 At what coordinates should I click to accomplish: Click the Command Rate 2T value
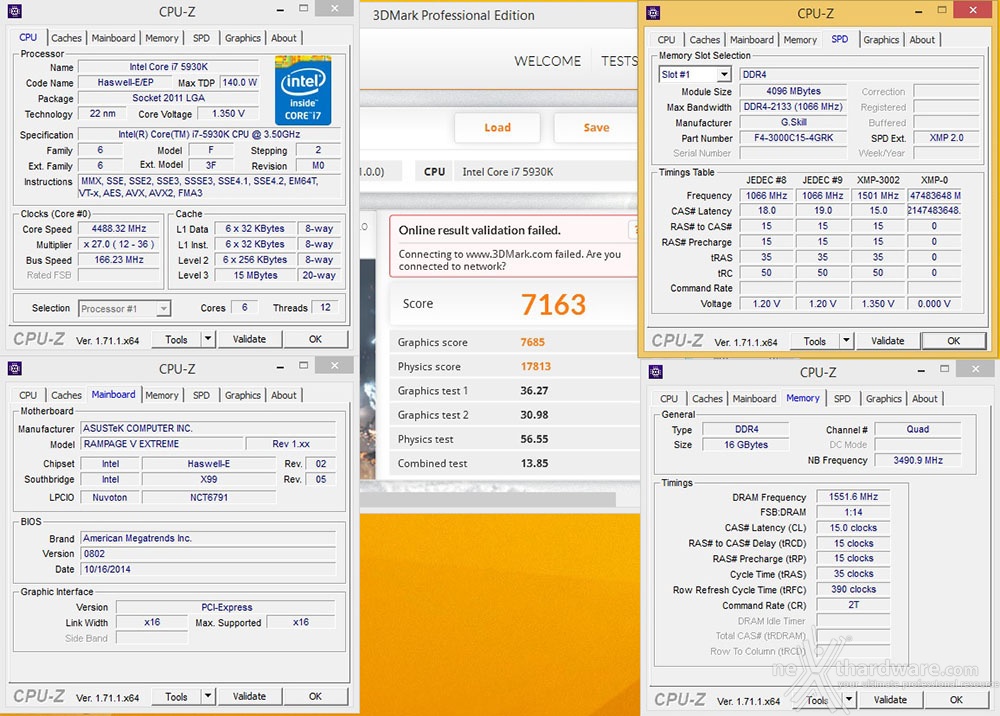pos(853,605)
